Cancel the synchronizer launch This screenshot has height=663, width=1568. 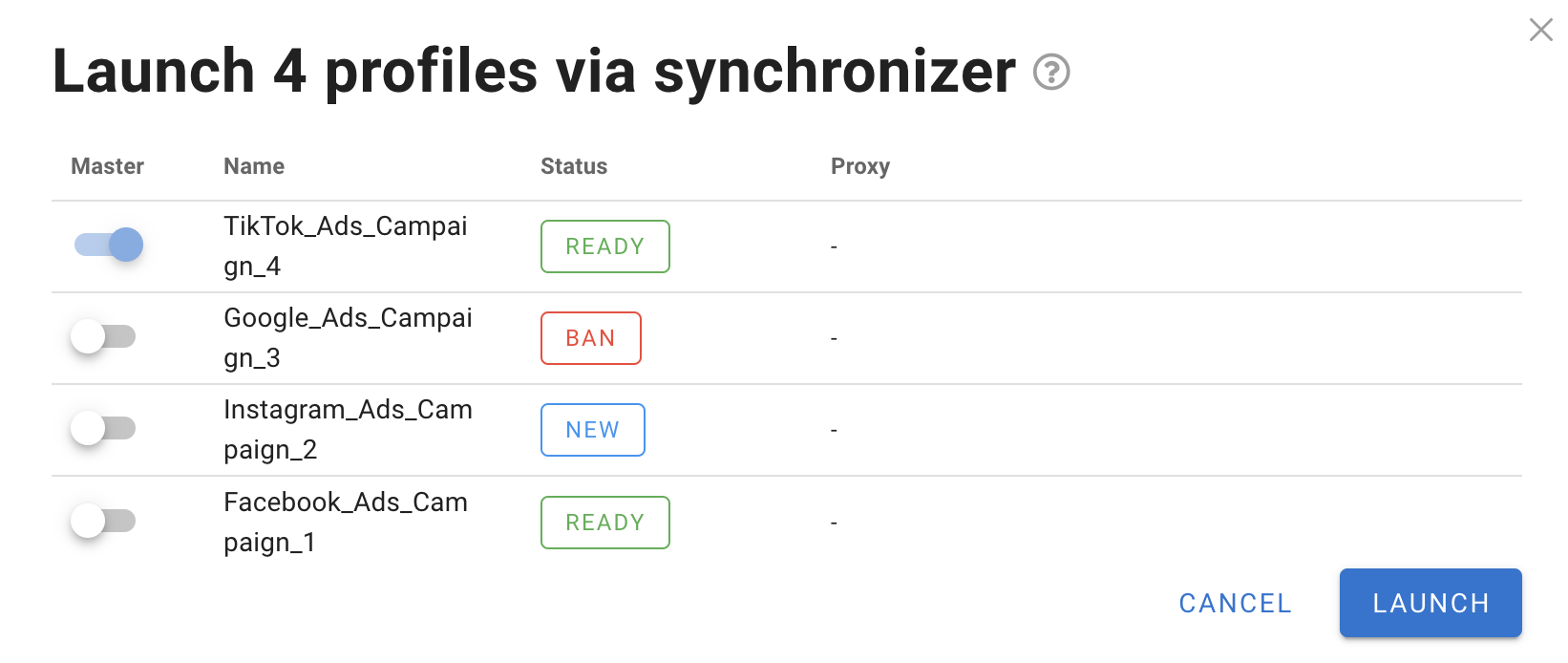pyautogui.click(x=1235, y=603)
